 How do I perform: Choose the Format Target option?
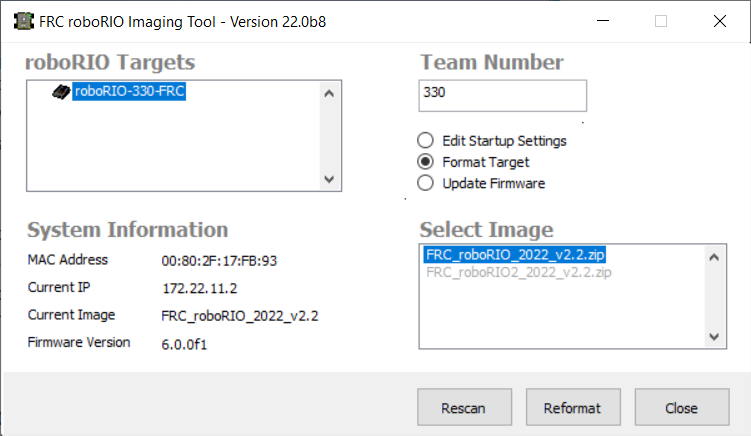(x=425, y=162)
